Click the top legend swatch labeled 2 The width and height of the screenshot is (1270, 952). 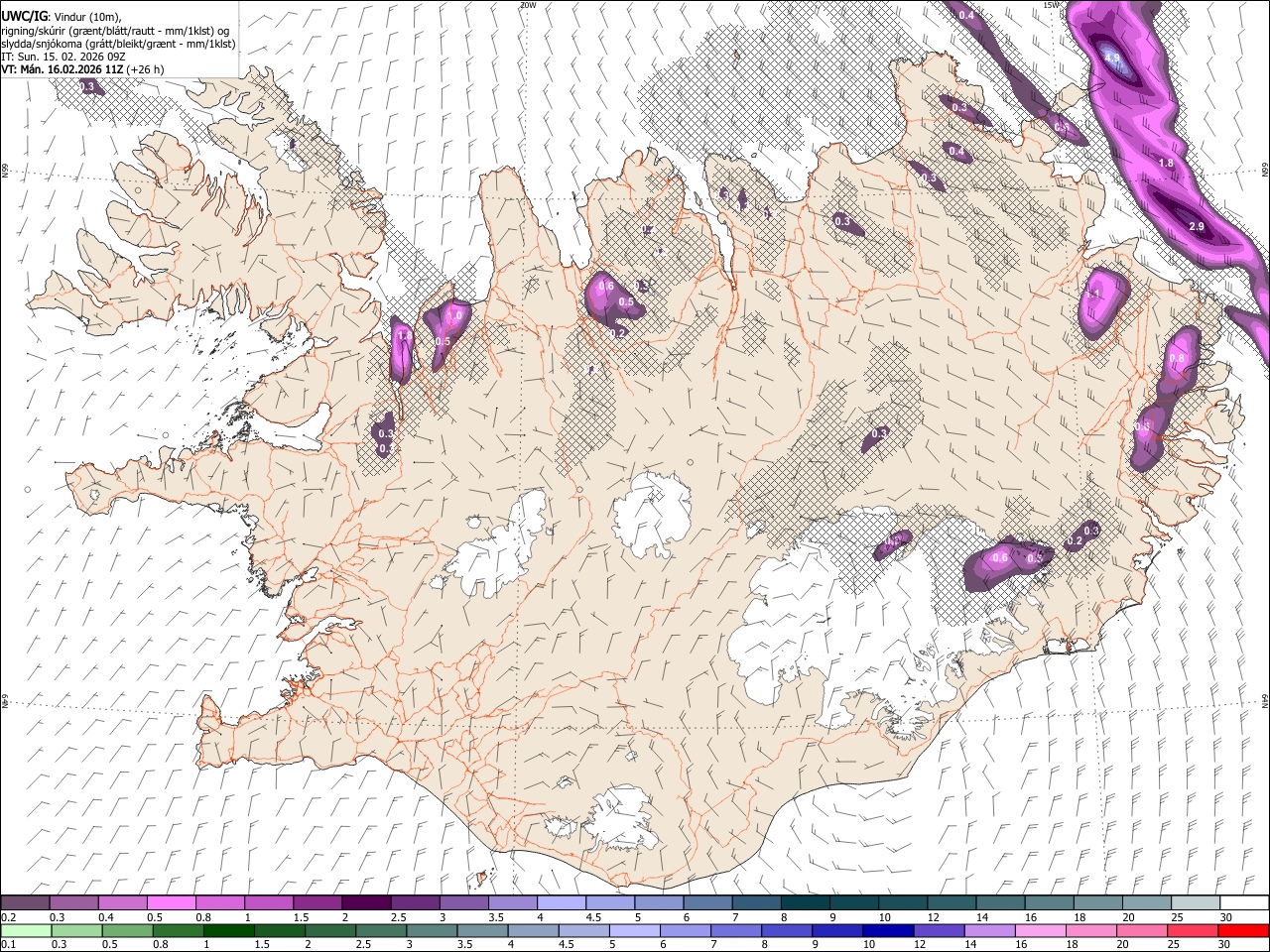(366, 903)
